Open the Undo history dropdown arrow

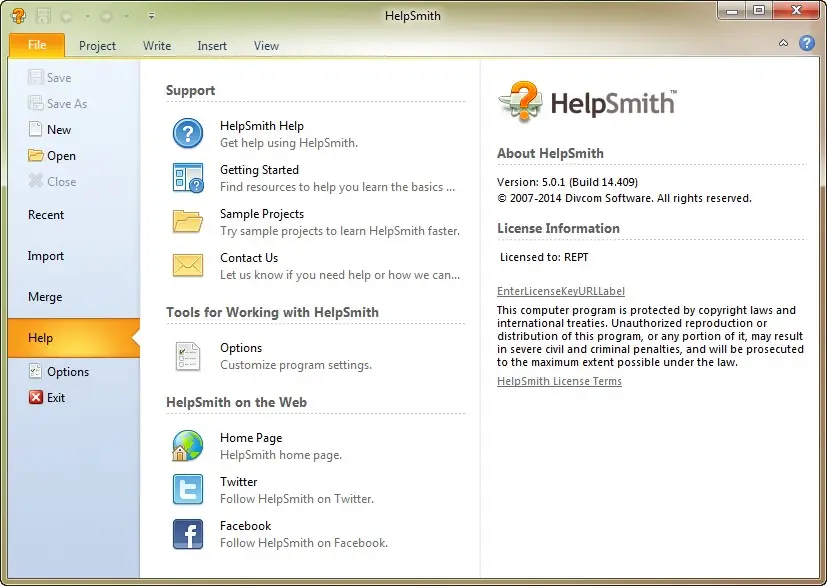[x=87, y=16]
